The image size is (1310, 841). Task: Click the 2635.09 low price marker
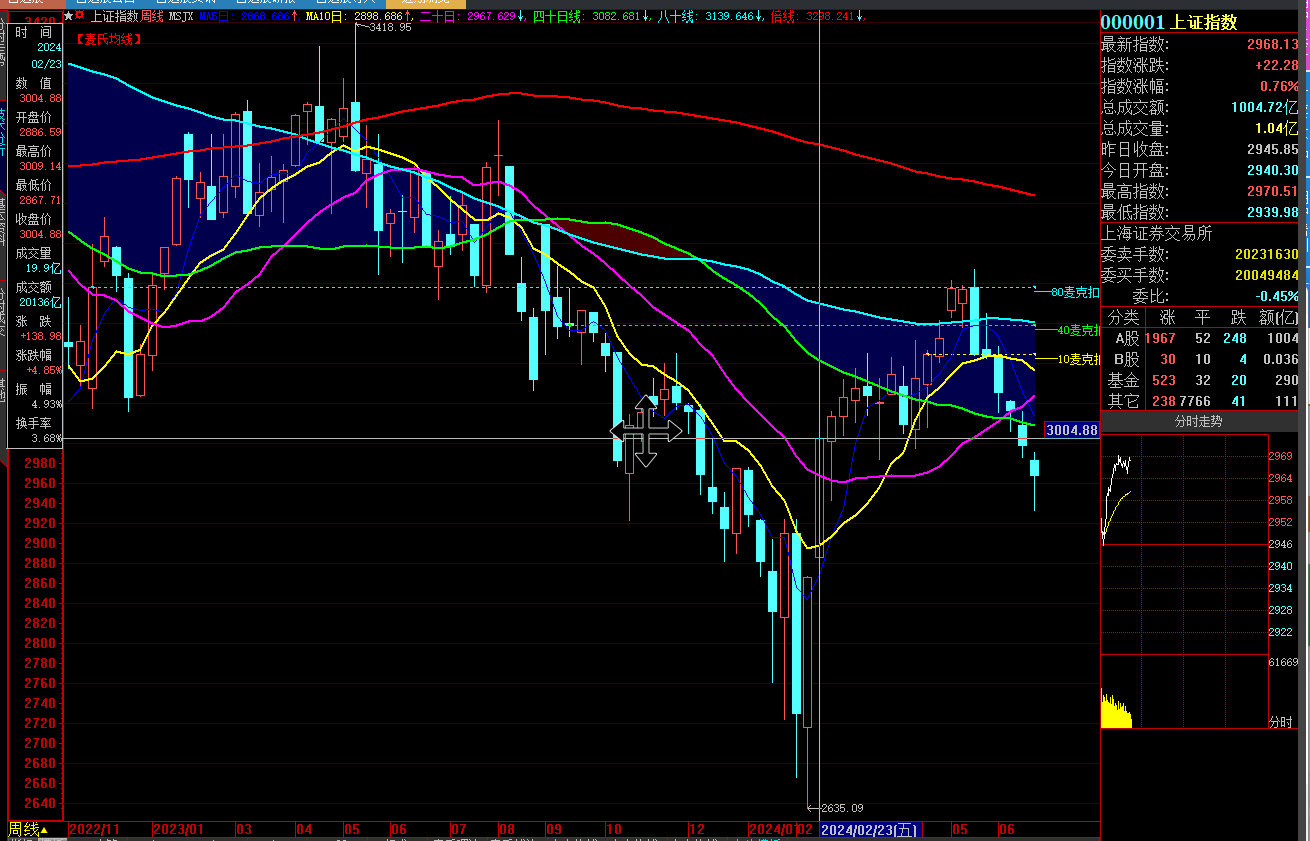841,808
